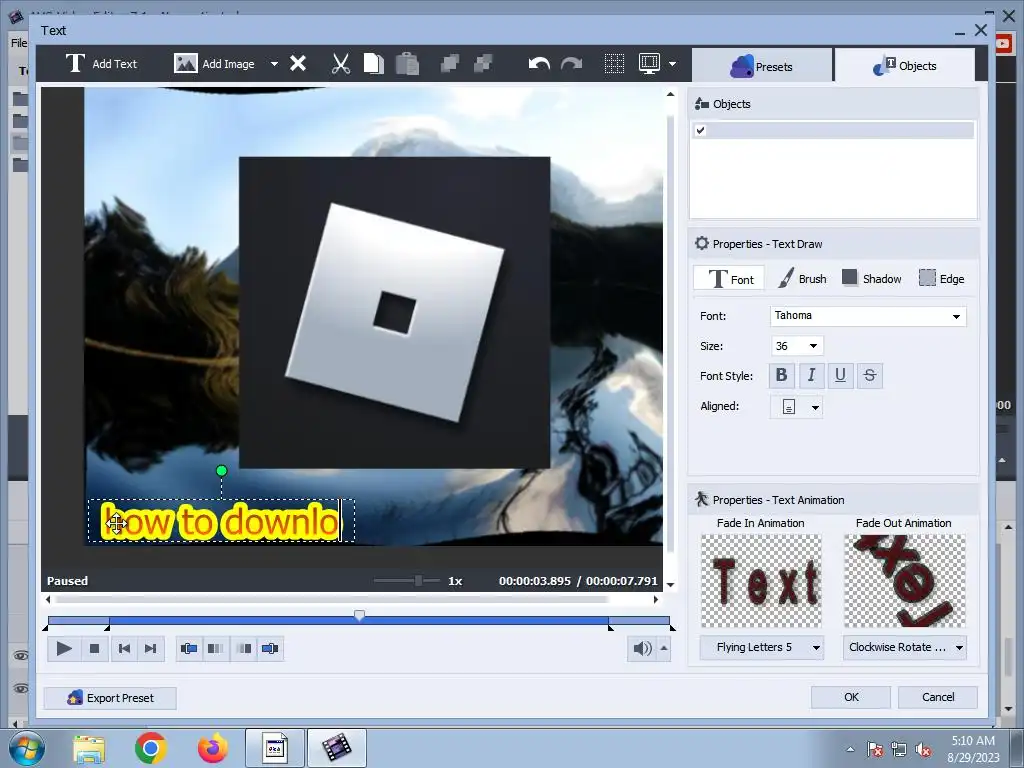1024x768 pixels.
Task: Click the Roblox logo image in the preview
Action: (x=394, y=312)
